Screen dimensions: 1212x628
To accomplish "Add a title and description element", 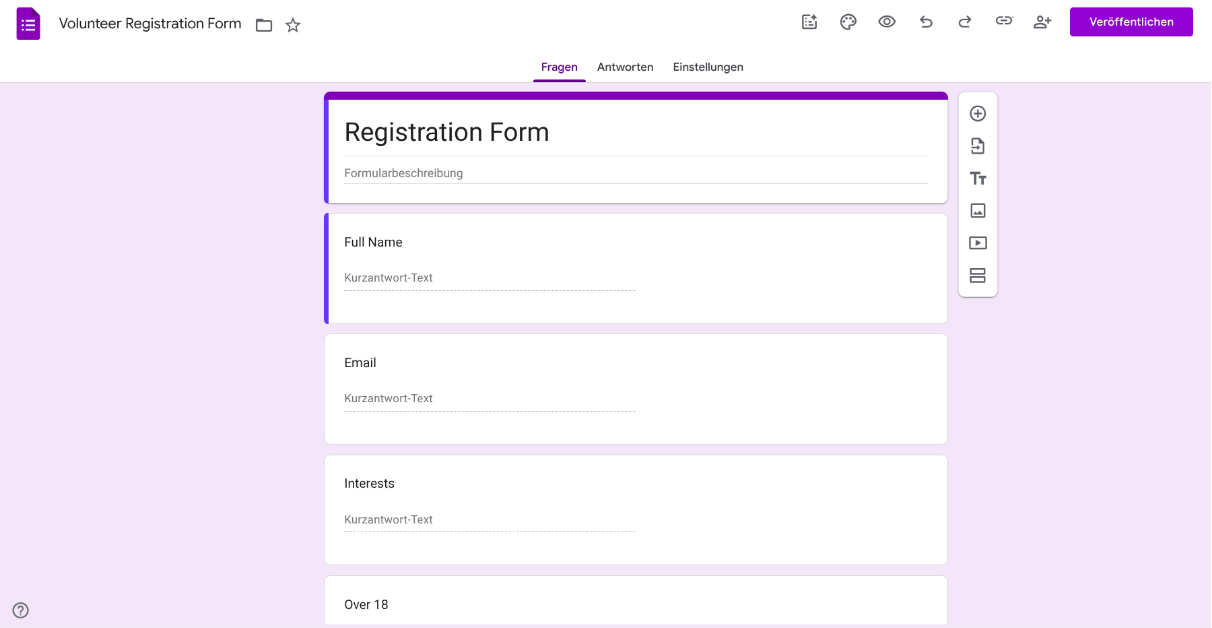I will pyautogui.click(x=977, y=178).
